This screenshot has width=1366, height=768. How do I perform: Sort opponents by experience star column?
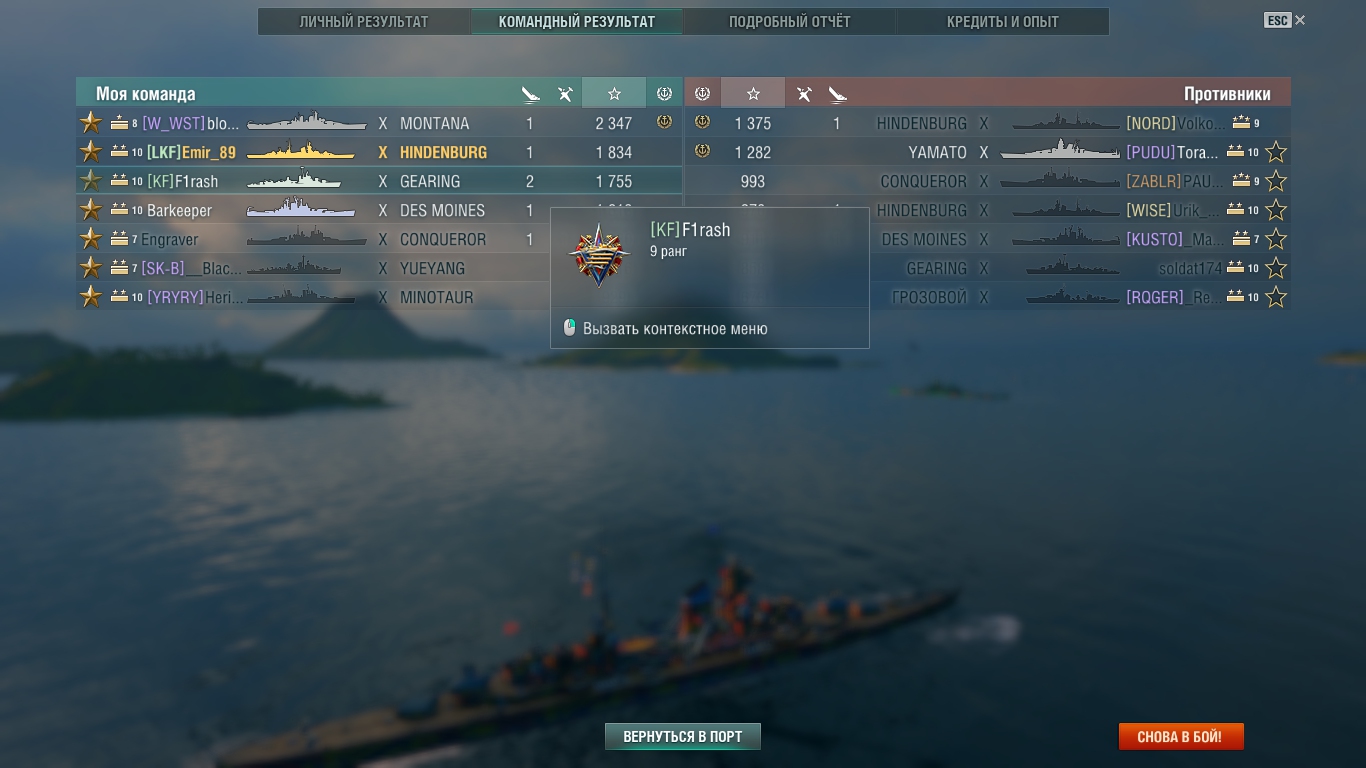pos(753,93)
